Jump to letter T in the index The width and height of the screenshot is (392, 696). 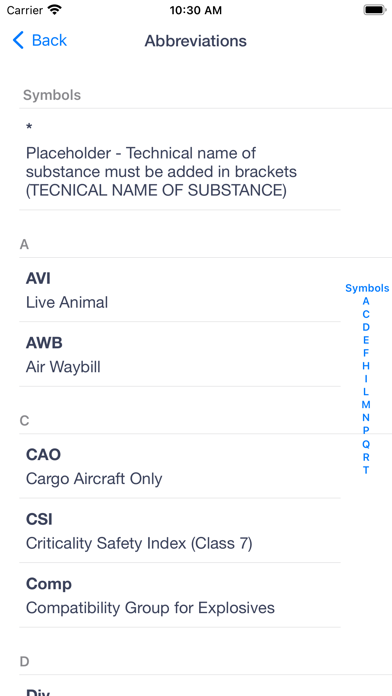(366, 470)
